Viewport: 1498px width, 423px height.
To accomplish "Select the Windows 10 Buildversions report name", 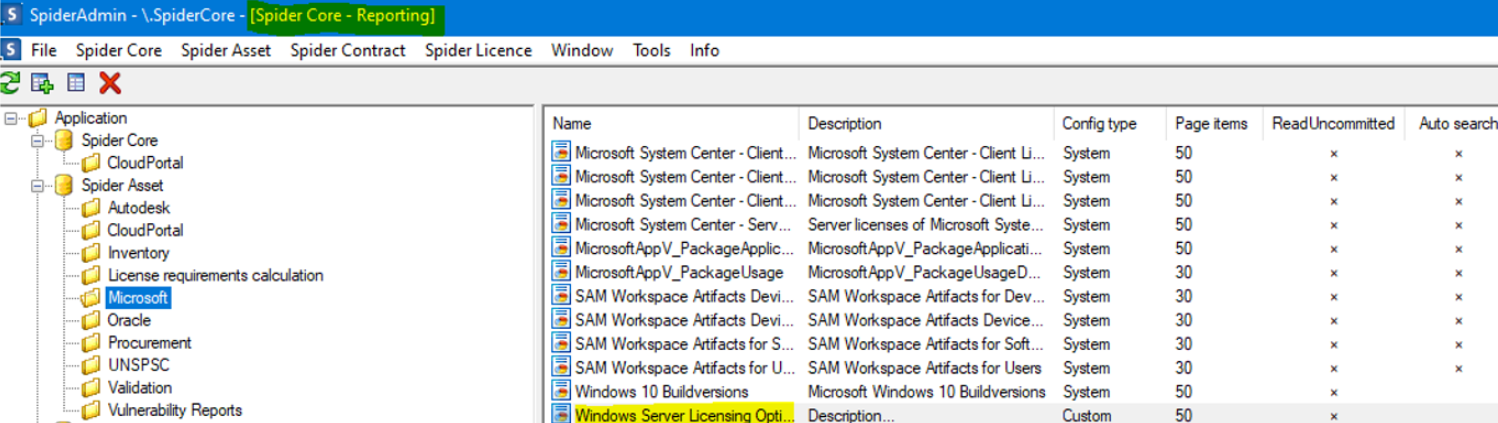I will [662, 392].
